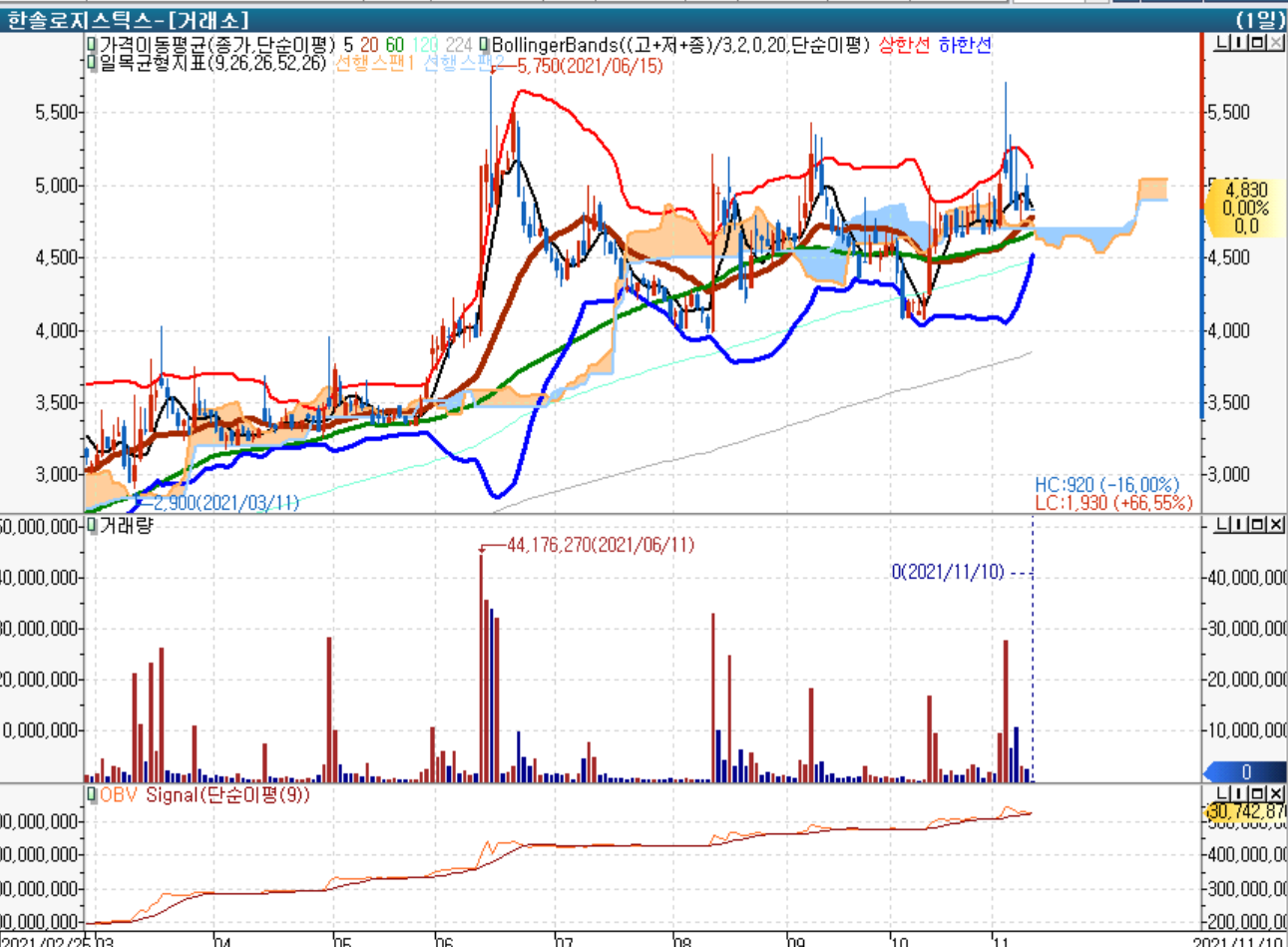1288x947 pixels.
Task: Click the L icon in the OBV panel
Action: tap(1222, 793)
